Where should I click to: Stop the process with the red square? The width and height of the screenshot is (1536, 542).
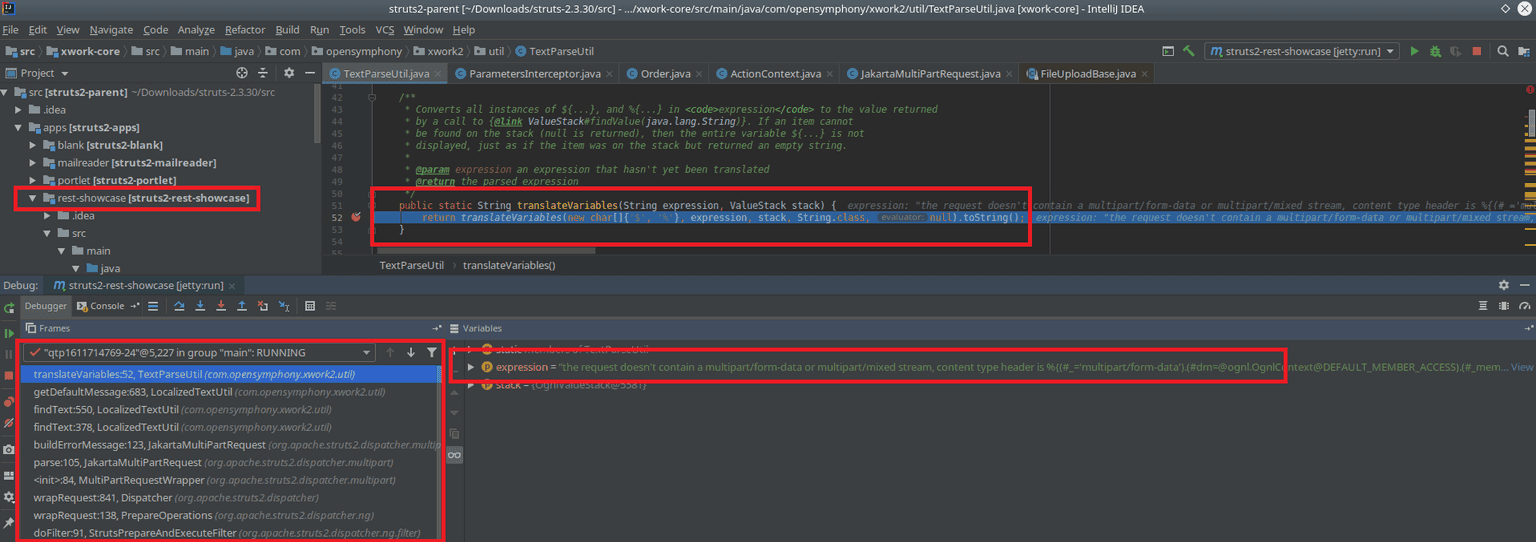[x=1476, y=51]
